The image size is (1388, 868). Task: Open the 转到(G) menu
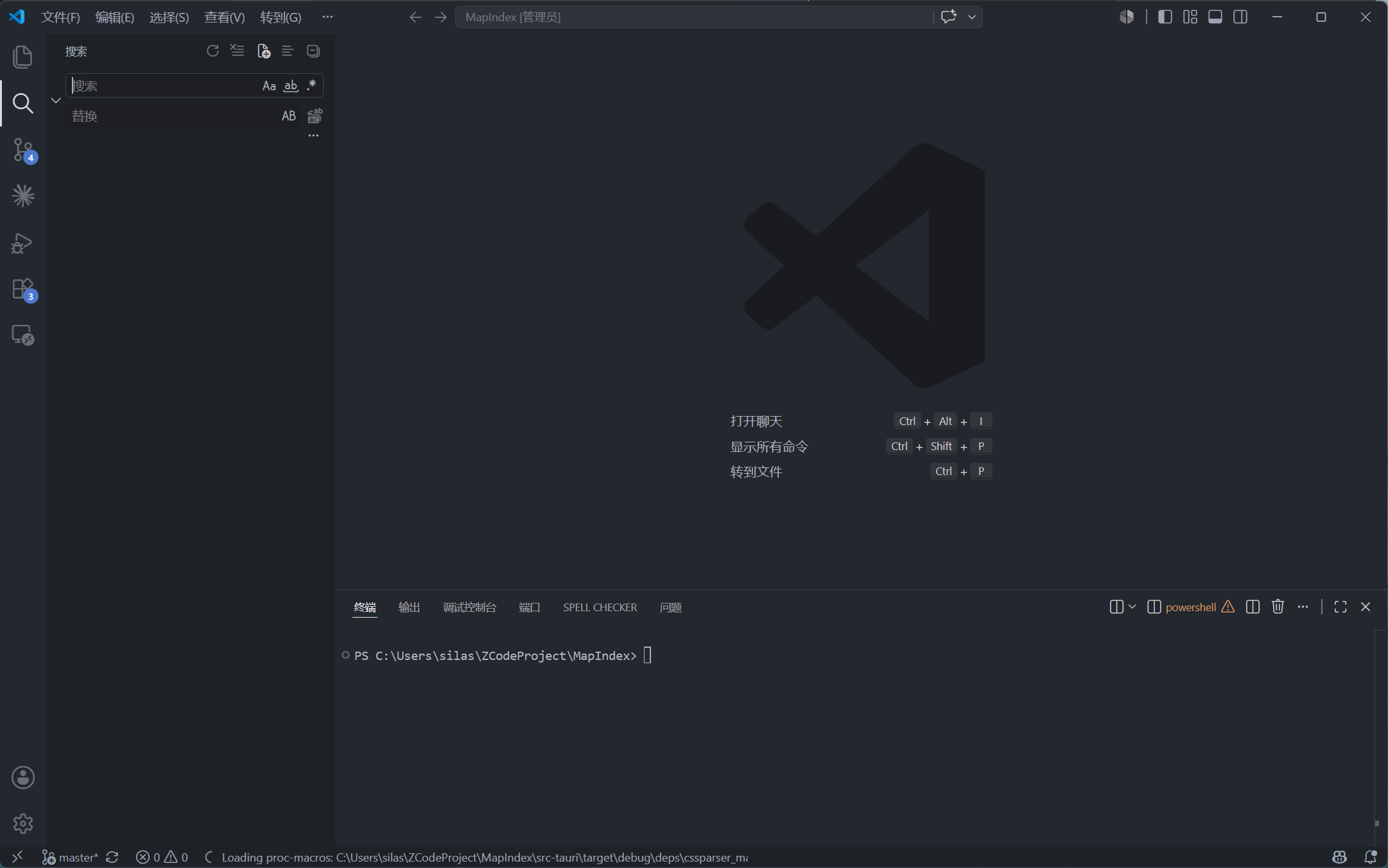(281, 17)
